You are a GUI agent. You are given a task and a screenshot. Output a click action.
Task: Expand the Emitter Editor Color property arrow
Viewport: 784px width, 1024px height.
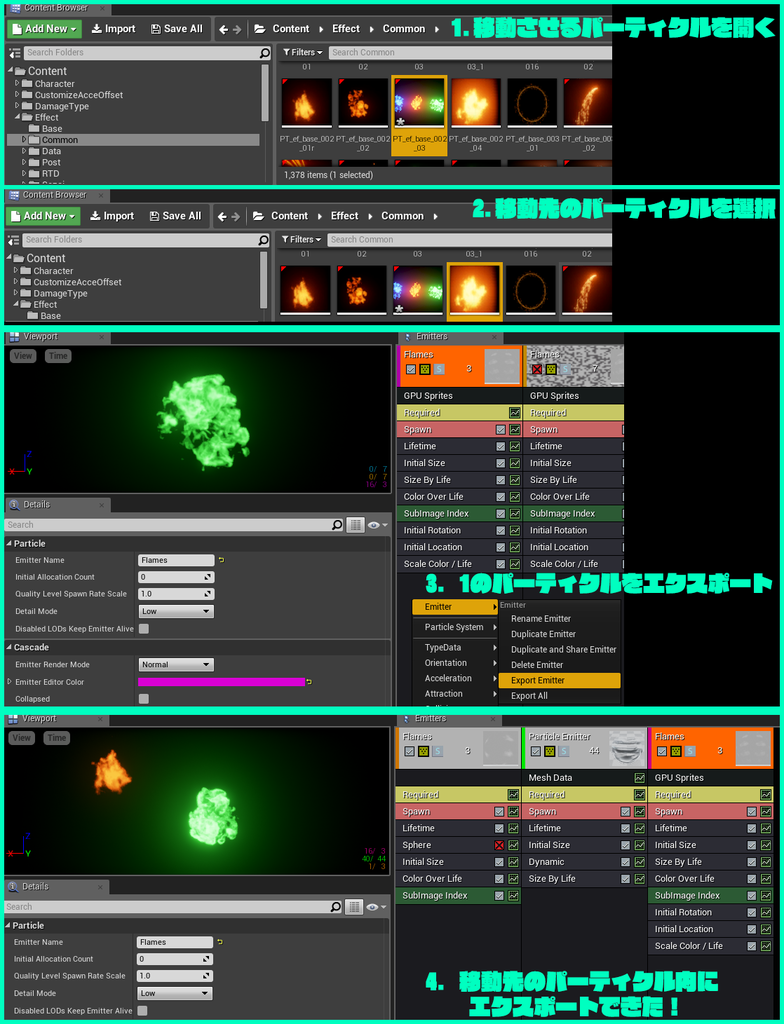[9, 682]
